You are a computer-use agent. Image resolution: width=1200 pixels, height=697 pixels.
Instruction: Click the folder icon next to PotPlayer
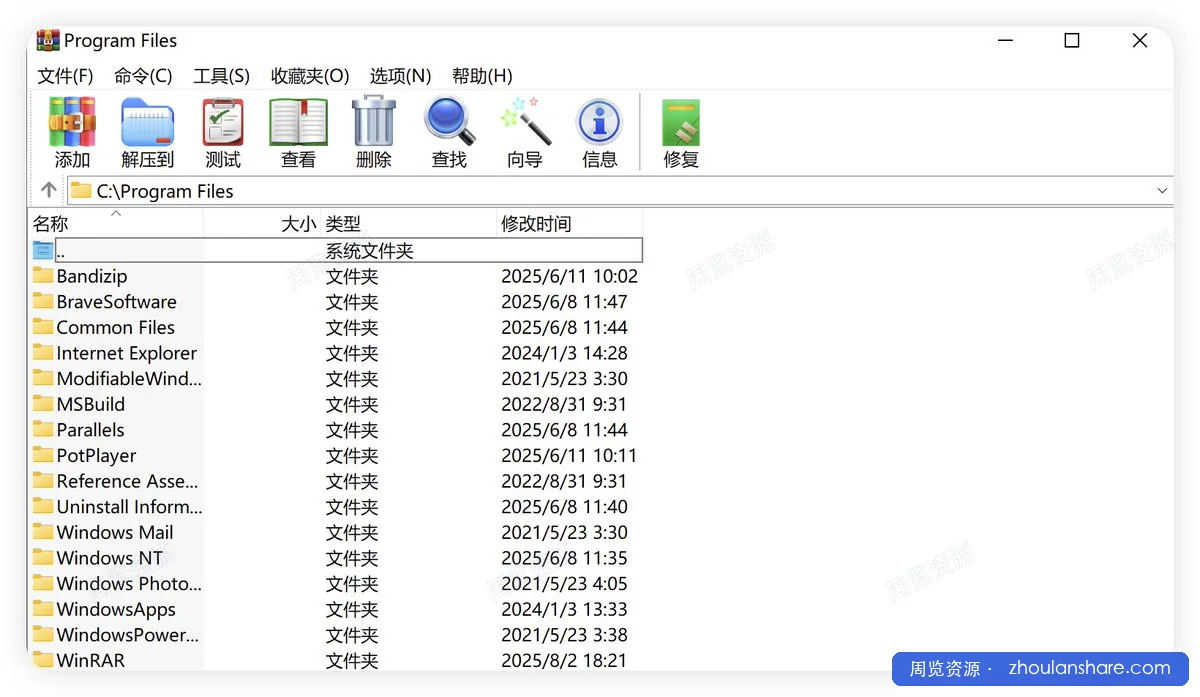[x=42, y=455]
